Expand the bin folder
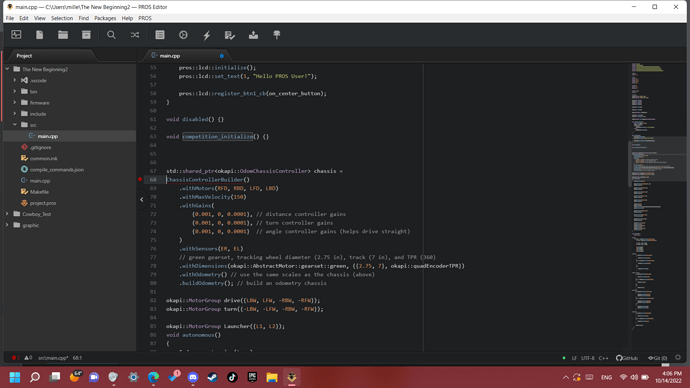The height and width of the screenshot is (388, 690). pos(15,91)
